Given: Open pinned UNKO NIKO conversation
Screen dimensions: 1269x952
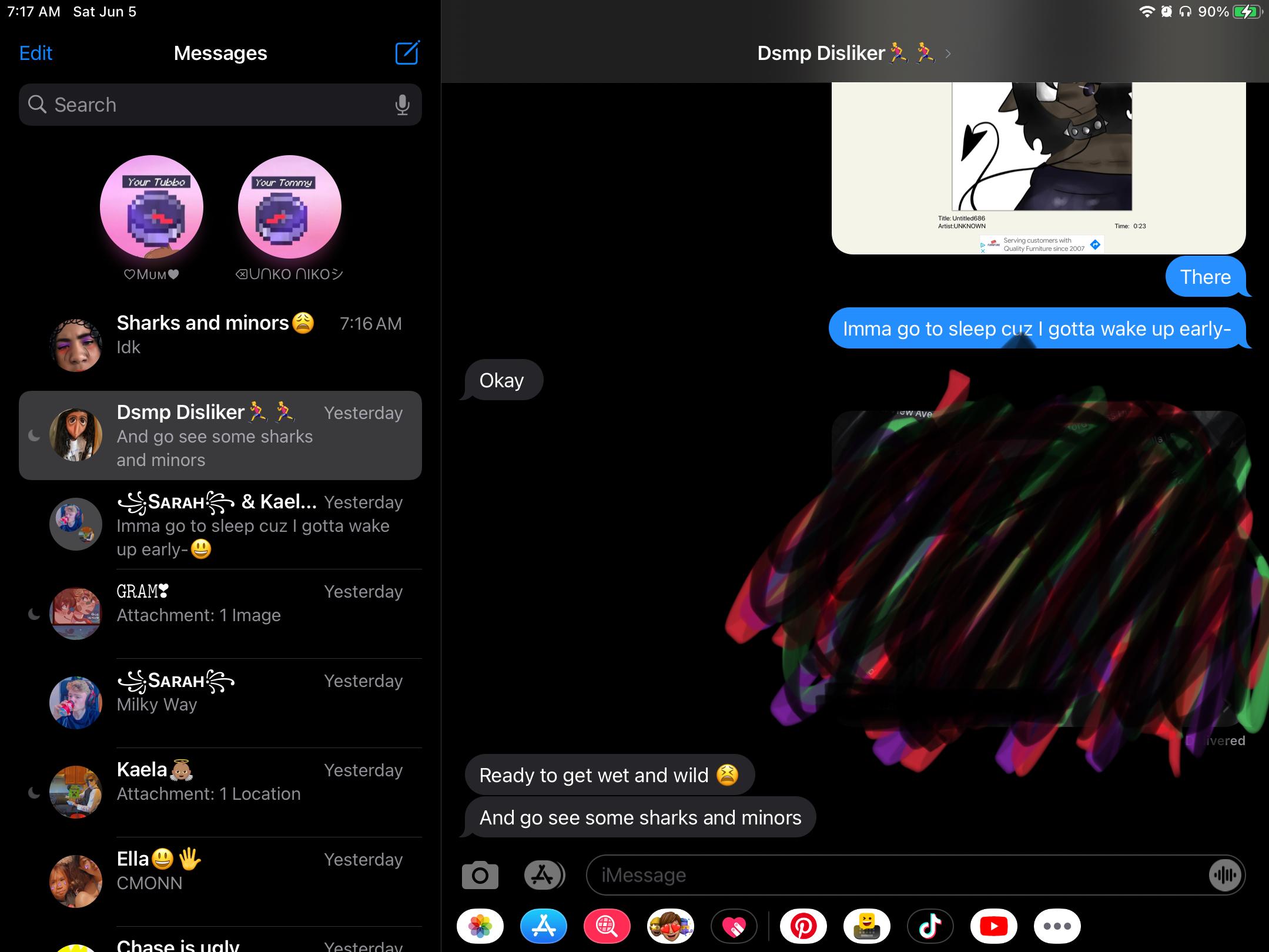Looking at the screenshot, I should click(x=289, y=207).
